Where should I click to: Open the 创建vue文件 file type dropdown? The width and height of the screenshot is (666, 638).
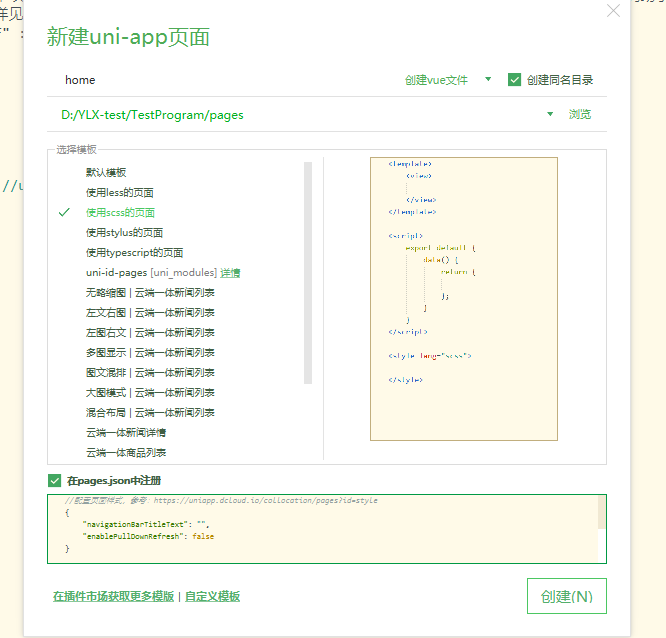pyautogui.click(x=448, y=80)
